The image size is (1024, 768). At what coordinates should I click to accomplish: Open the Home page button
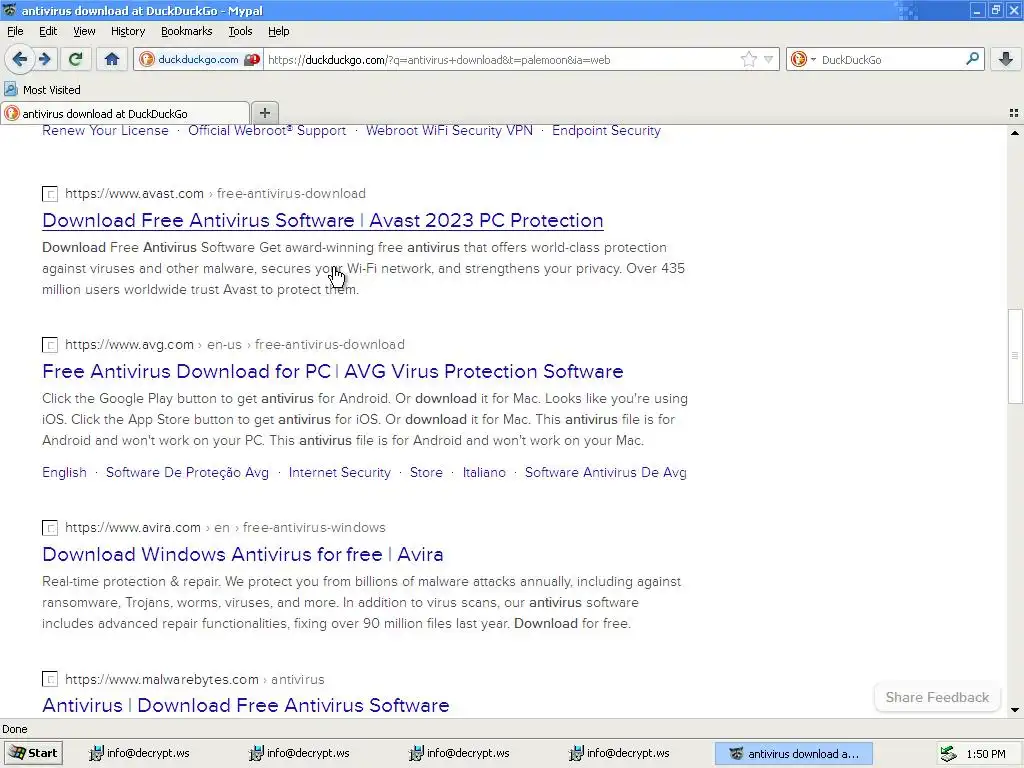[x=112, y=59]
